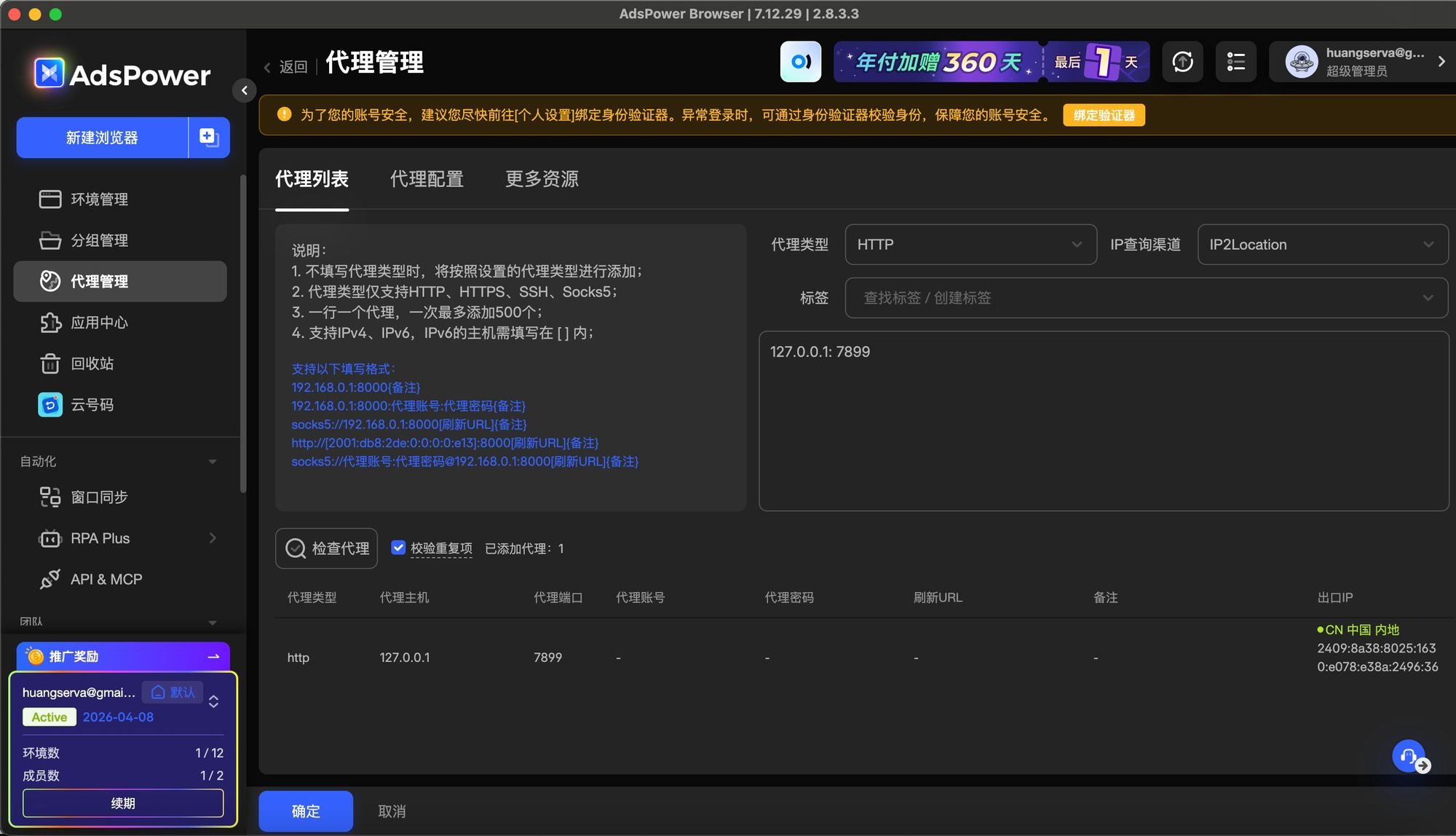1456x836 pixels.
Task: Toggle the 校验重复项 checkbox
Action: [398, 548]
